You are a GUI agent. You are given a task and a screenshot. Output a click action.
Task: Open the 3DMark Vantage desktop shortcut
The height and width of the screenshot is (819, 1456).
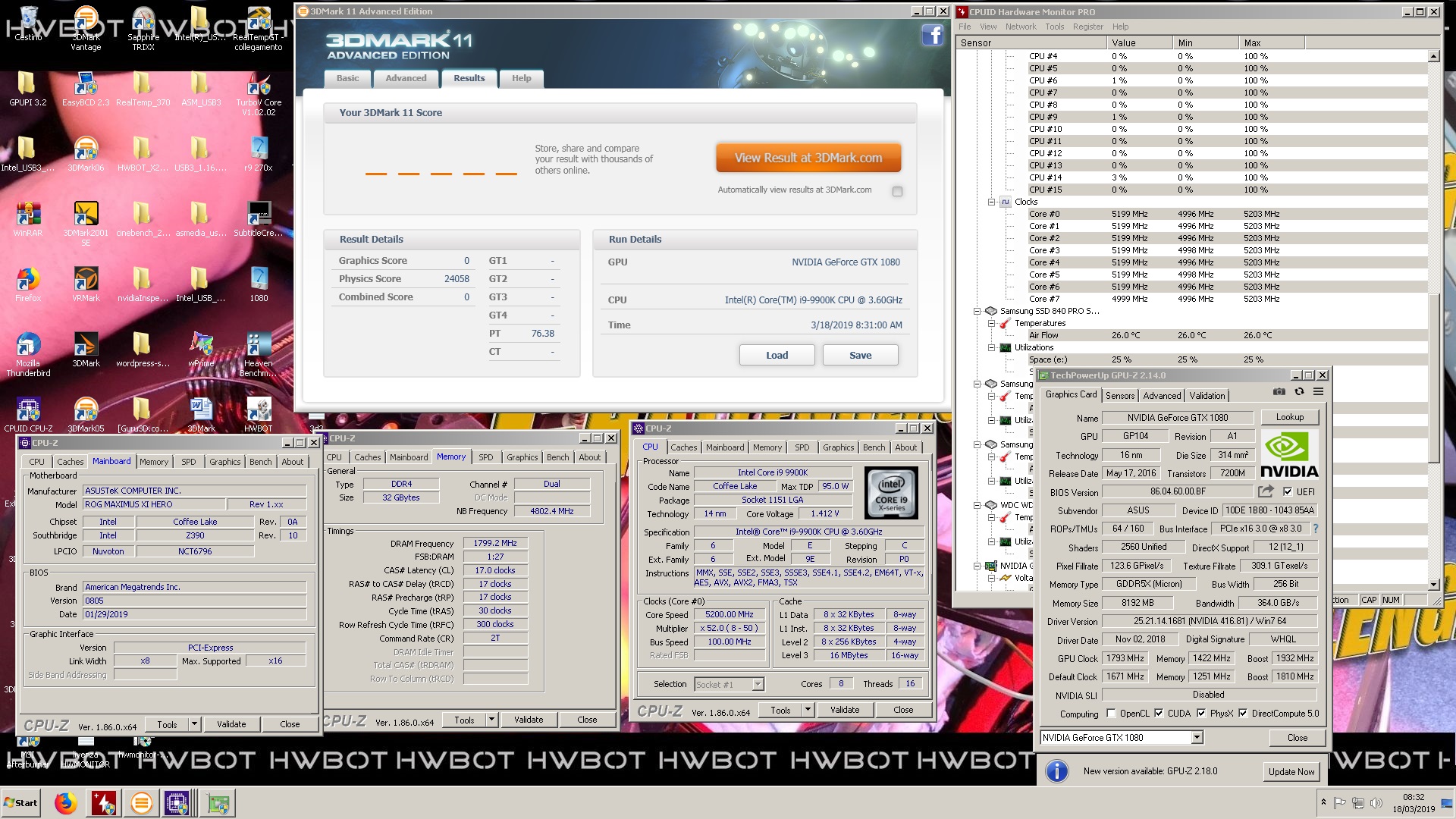pos(86,28)
